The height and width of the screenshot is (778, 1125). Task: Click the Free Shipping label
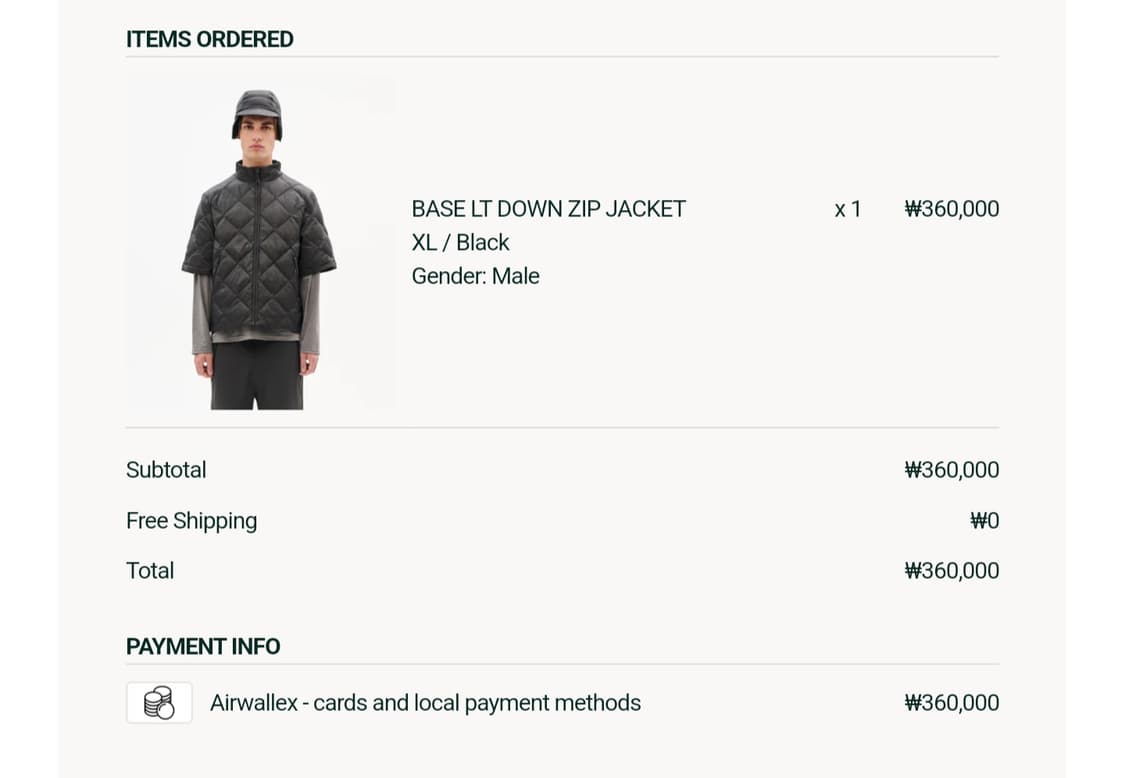191,521
